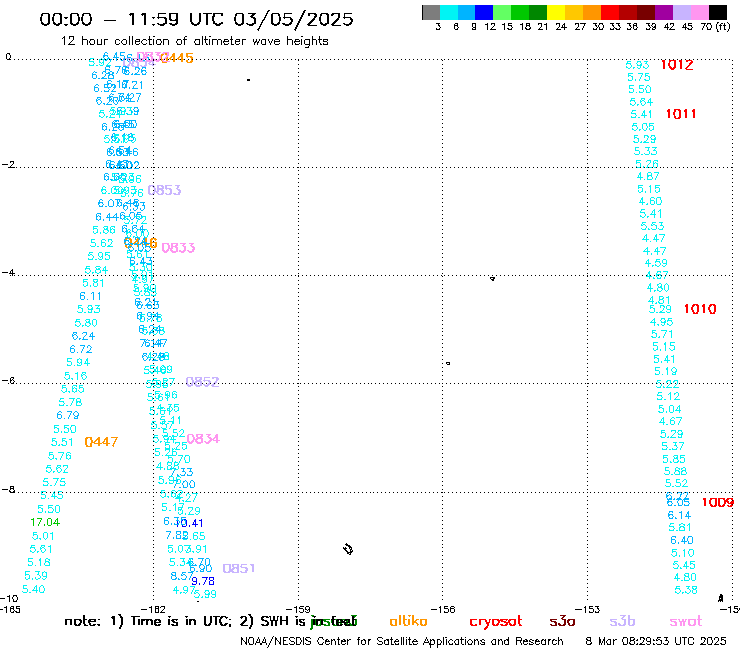Screen dimensions: 740x650
Task: Click the '5.38' value at right bottom
Action: 686,590
